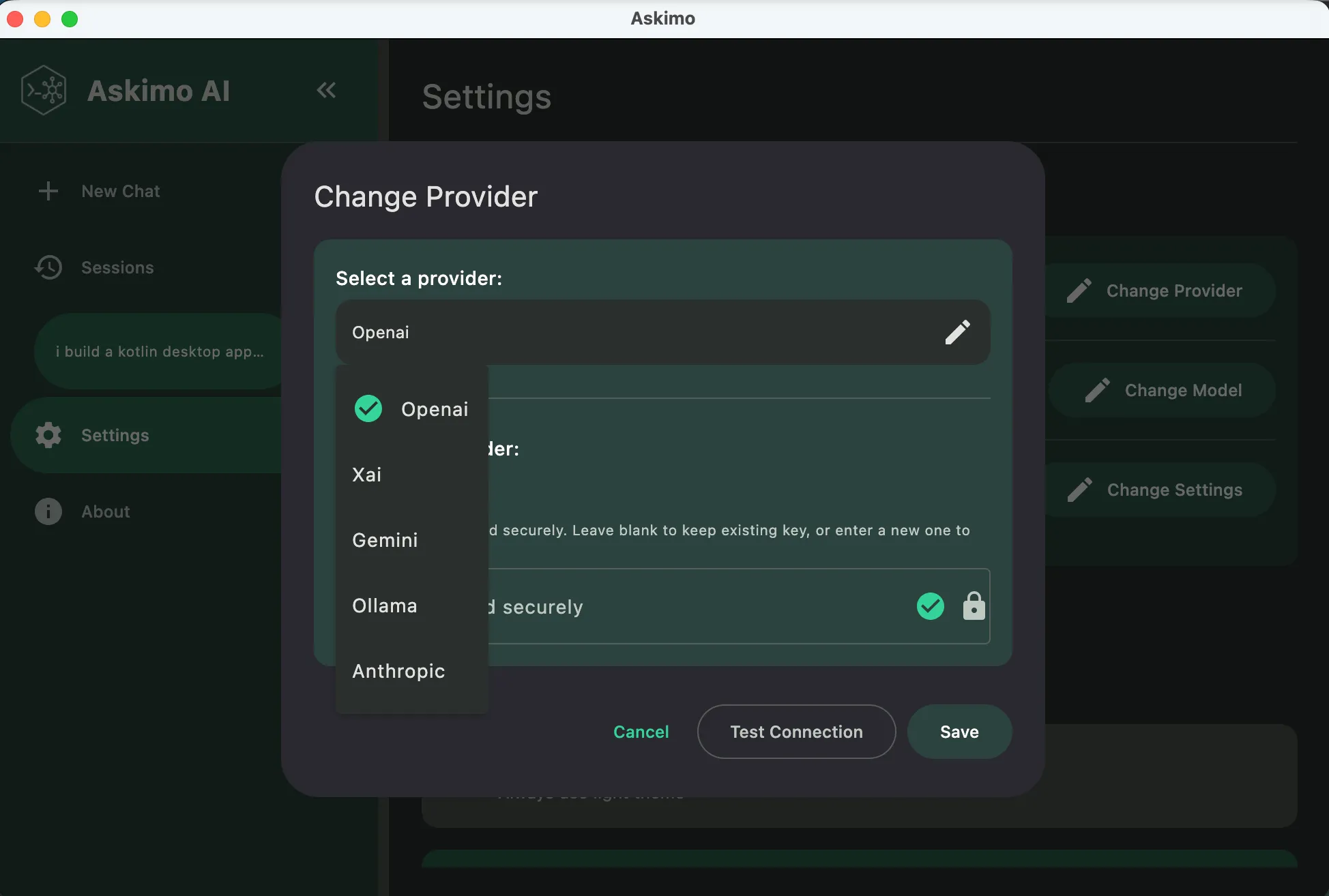Open the About section
The width and height of the screenshot is (1329, 896).
coord(105,511)
